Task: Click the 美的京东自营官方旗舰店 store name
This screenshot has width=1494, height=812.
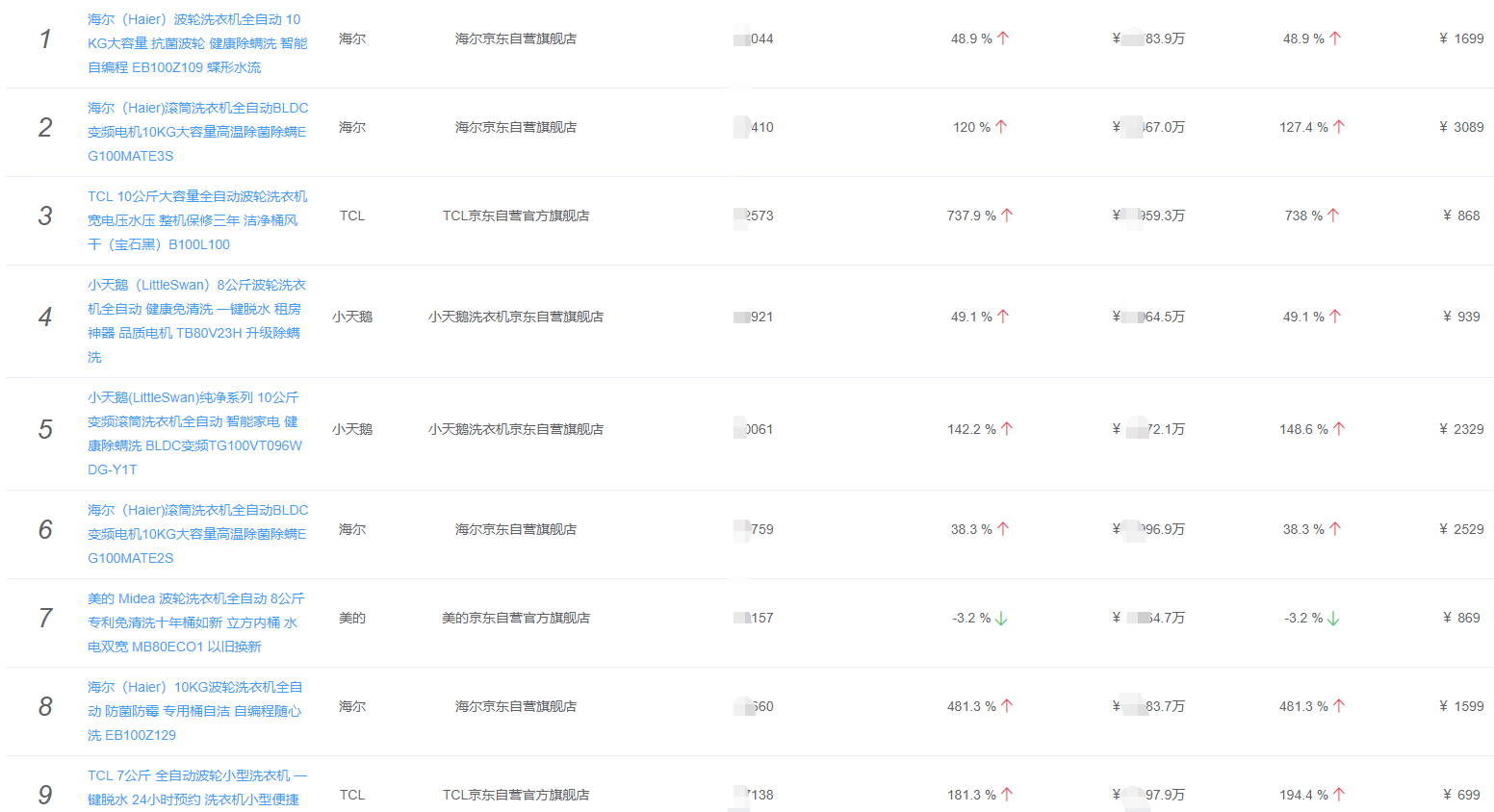Action: [x=516, y=618]
